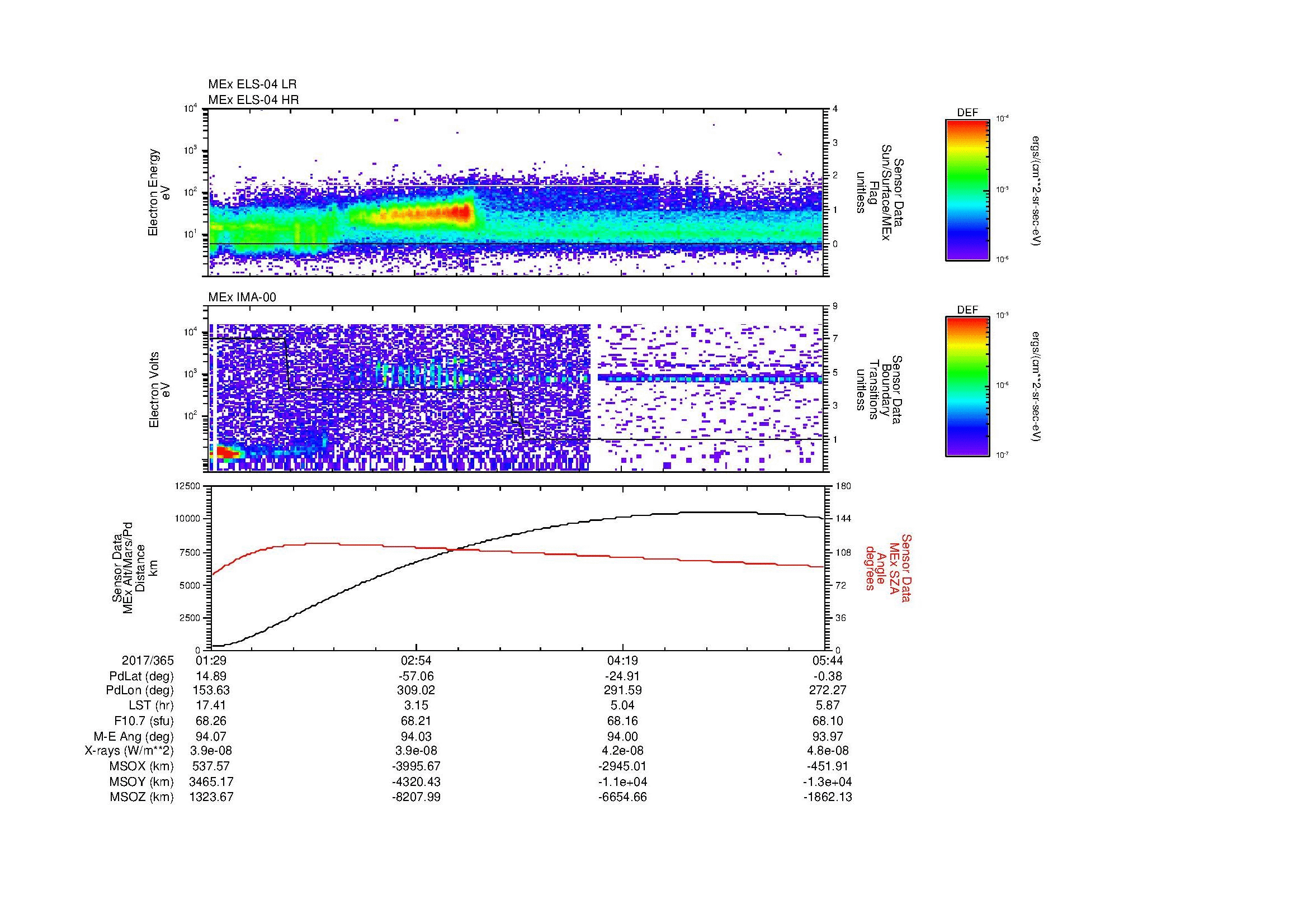Click the 'PdLat (deg)' row label
The image size is (1308, 924).
pyautogui.click(x=141, y=676)
